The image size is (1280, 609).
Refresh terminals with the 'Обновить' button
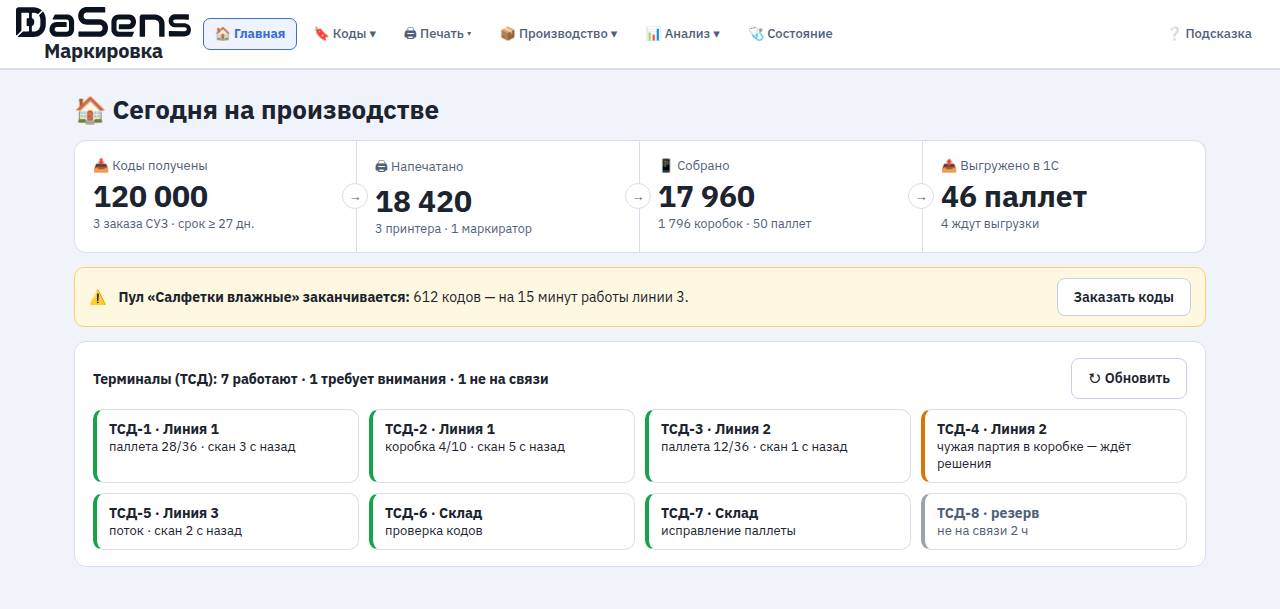point(1129,379)
